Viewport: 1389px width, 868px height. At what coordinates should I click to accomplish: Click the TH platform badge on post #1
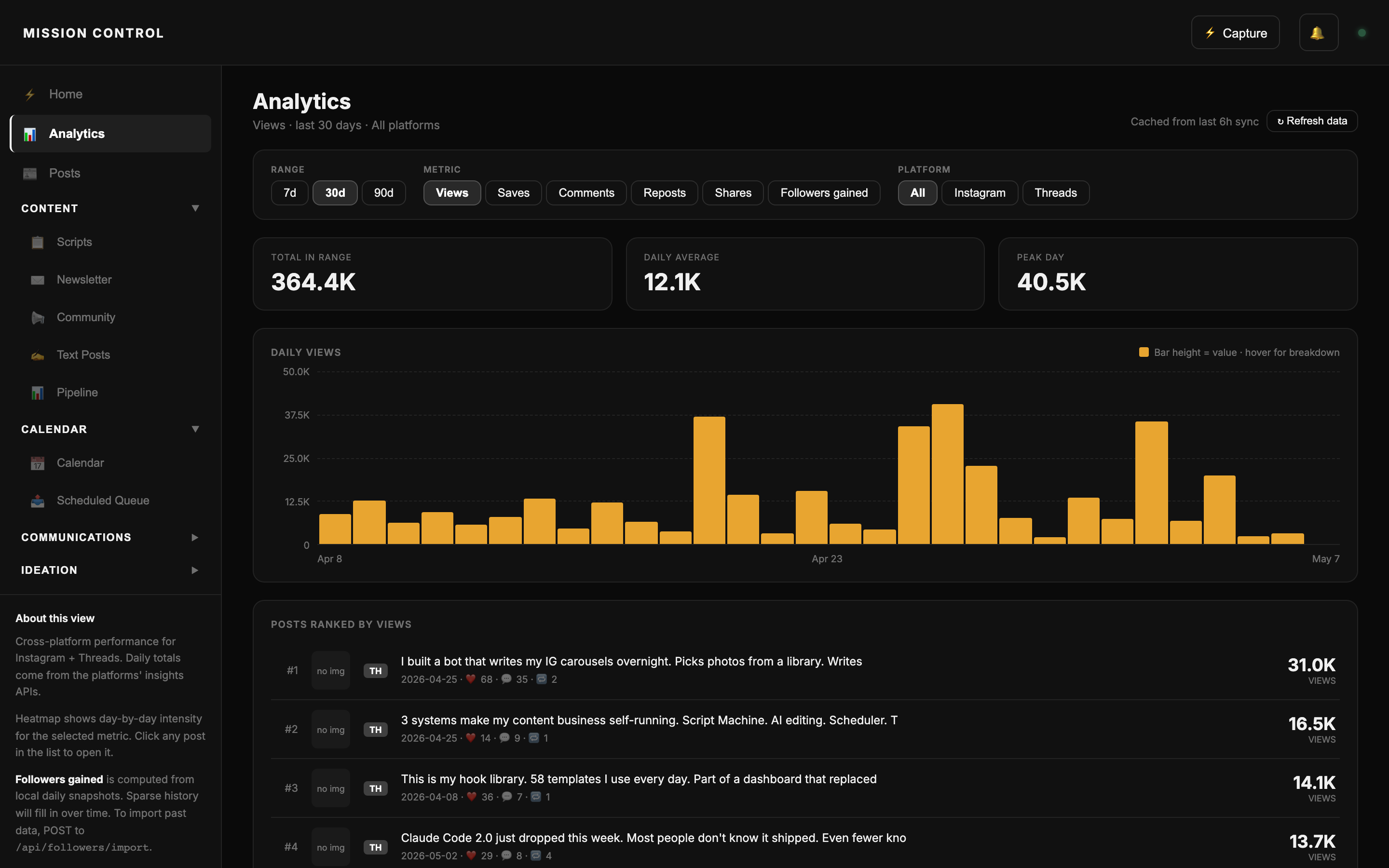(375, 670)
